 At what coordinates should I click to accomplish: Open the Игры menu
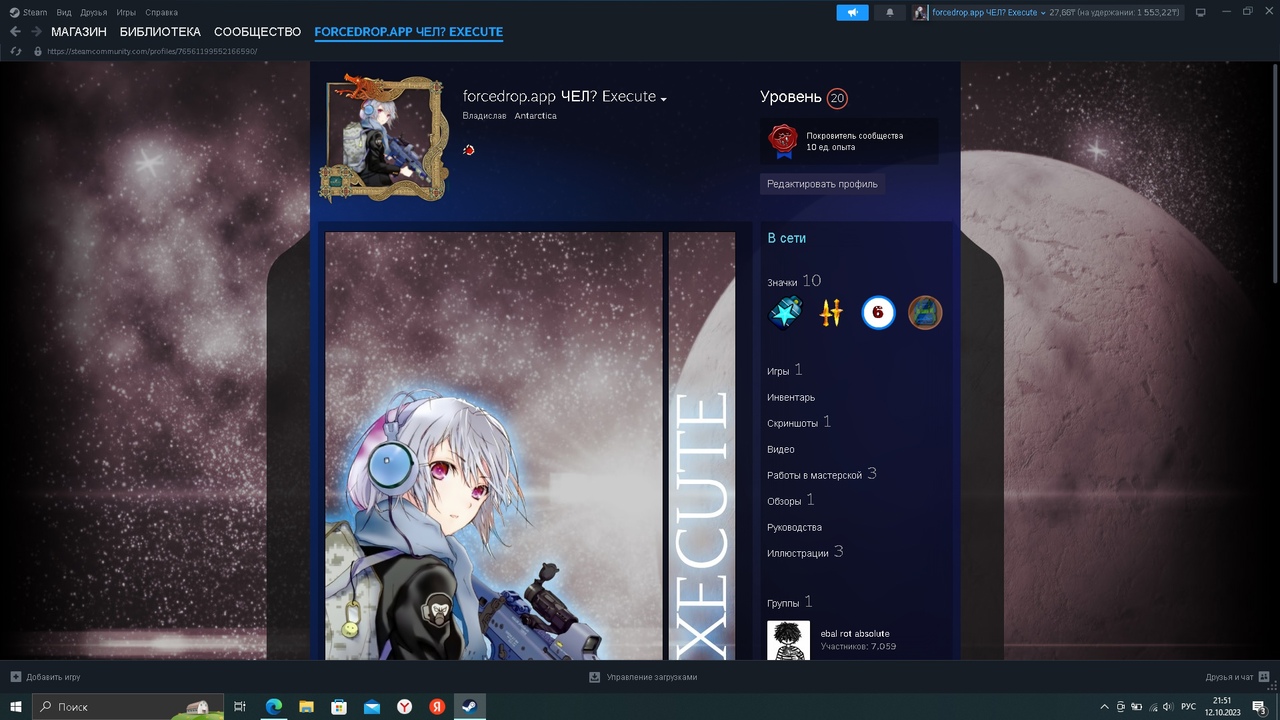126,13
